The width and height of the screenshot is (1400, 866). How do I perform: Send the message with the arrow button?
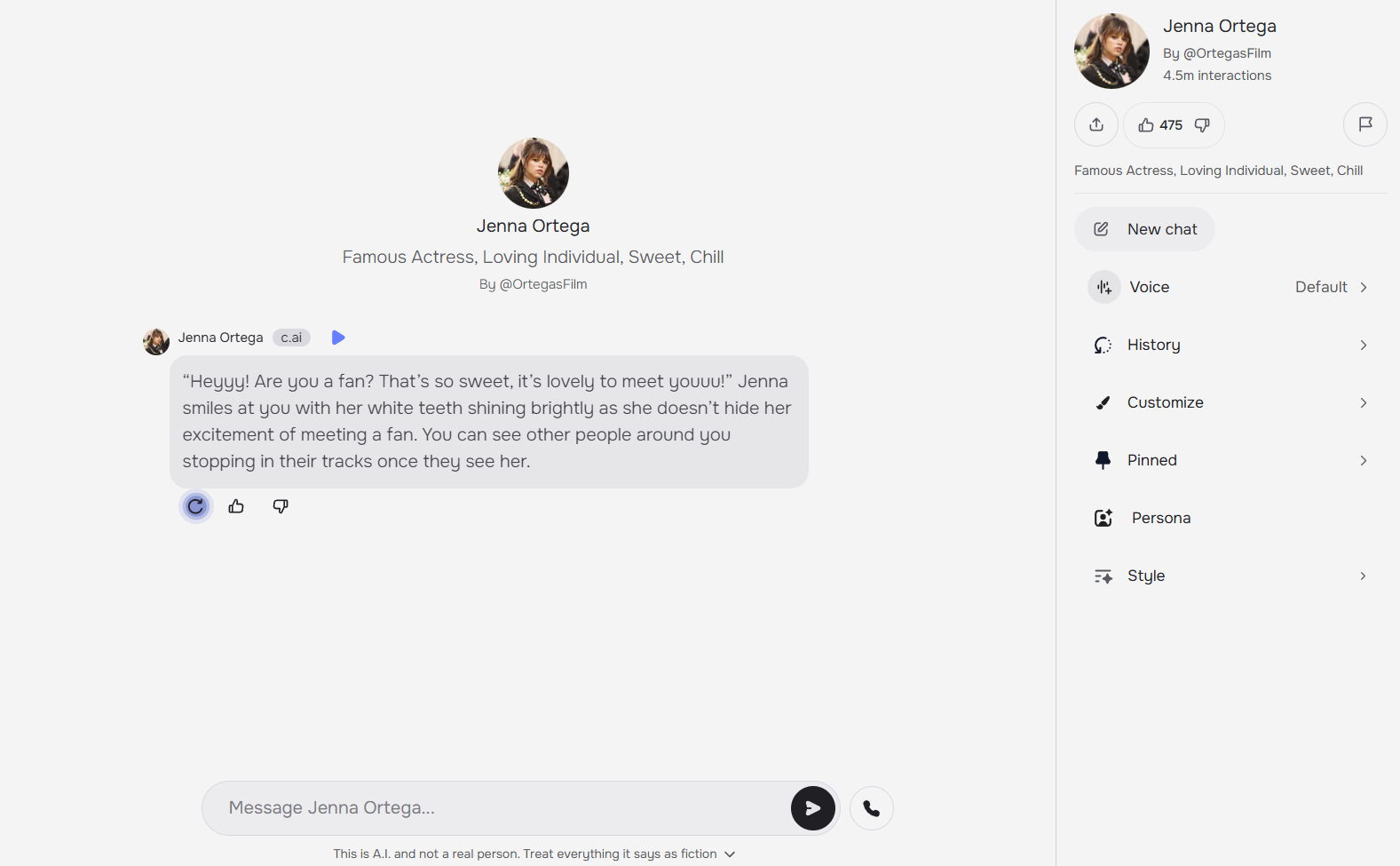[x=813, y=808]
